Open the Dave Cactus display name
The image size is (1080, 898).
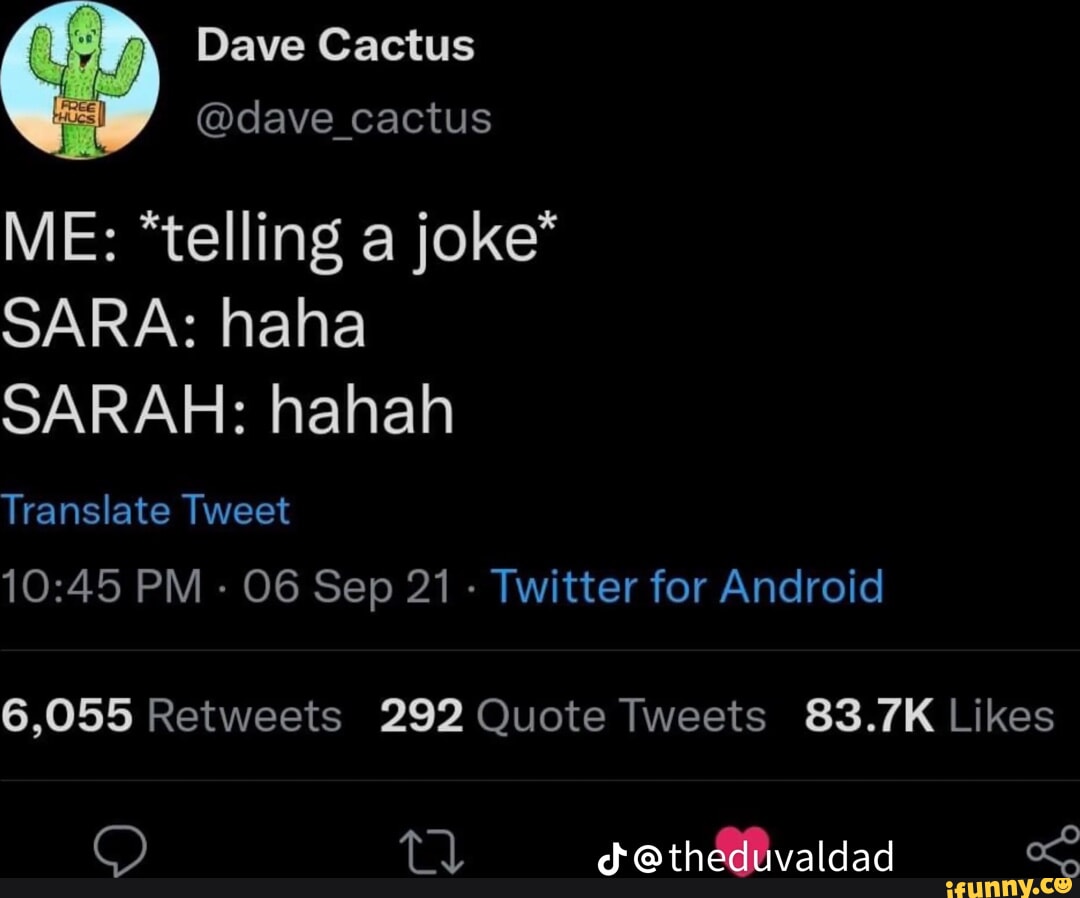(335, 45)
